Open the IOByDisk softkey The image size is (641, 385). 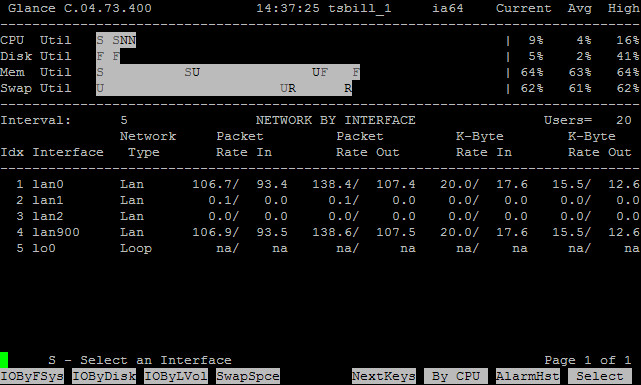click(104, 376)
